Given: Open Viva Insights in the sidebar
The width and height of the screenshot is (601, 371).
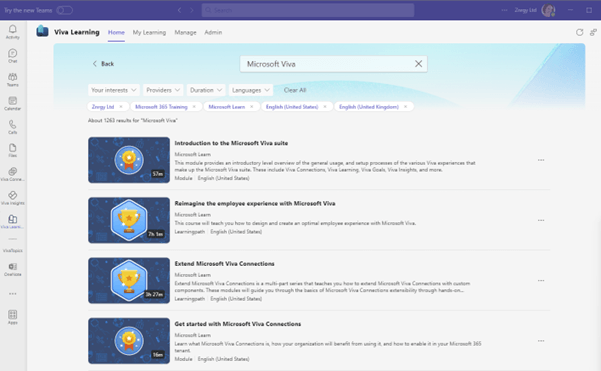Looking at the screenshot, I should pyautogui.click(x=13, y=198).
